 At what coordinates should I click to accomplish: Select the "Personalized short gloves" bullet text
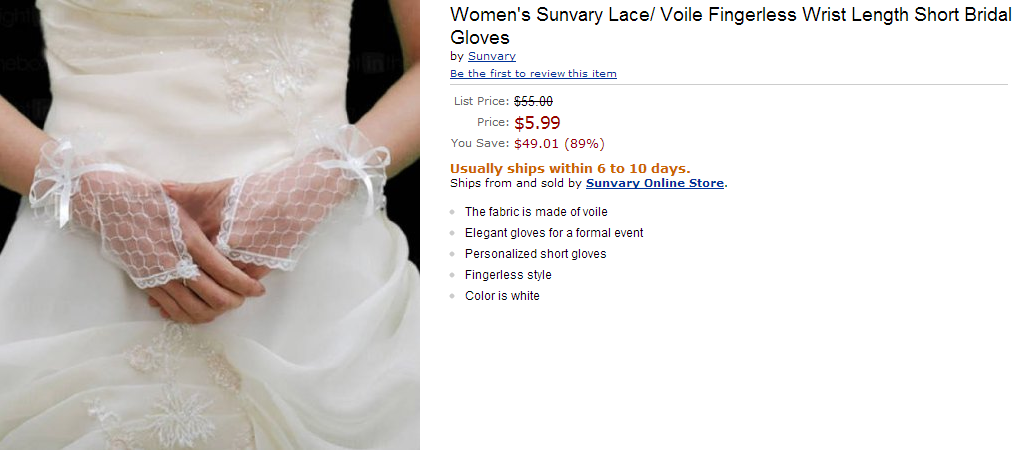point(535,254)
